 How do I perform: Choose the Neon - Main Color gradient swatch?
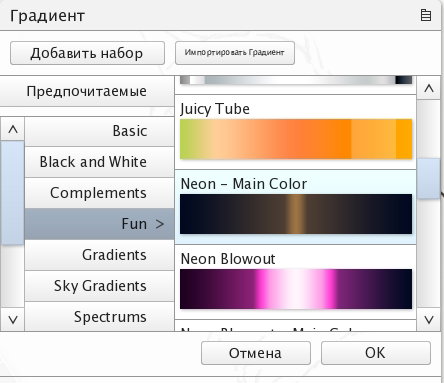296,214
